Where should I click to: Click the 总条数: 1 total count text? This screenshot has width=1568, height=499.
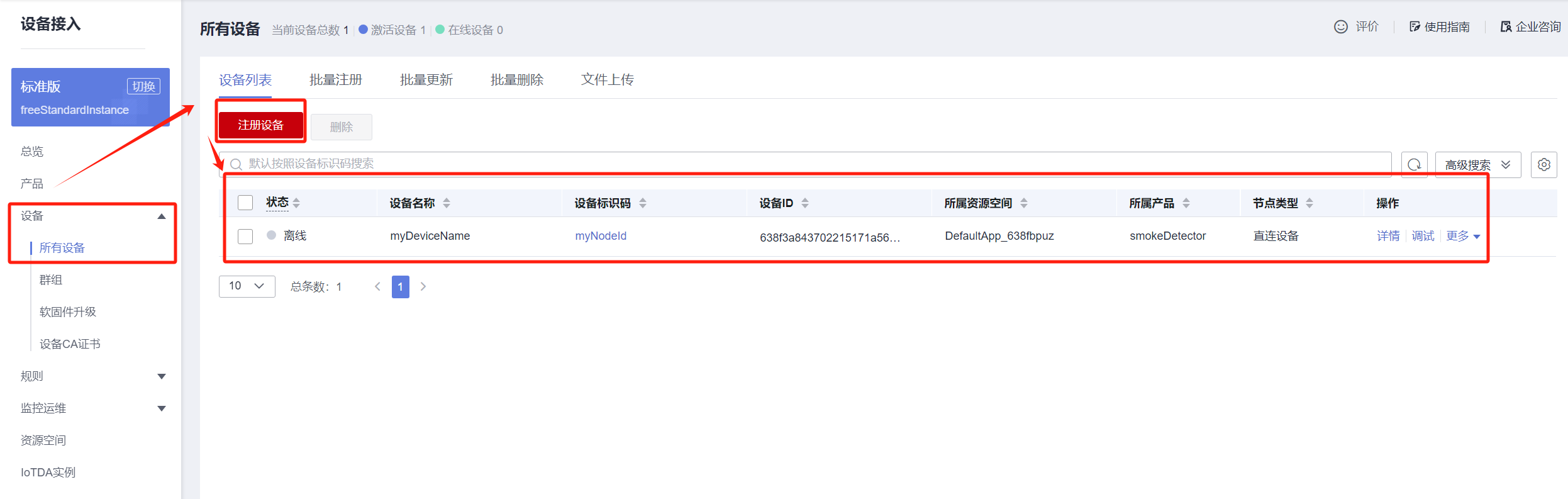coord(316,287)
